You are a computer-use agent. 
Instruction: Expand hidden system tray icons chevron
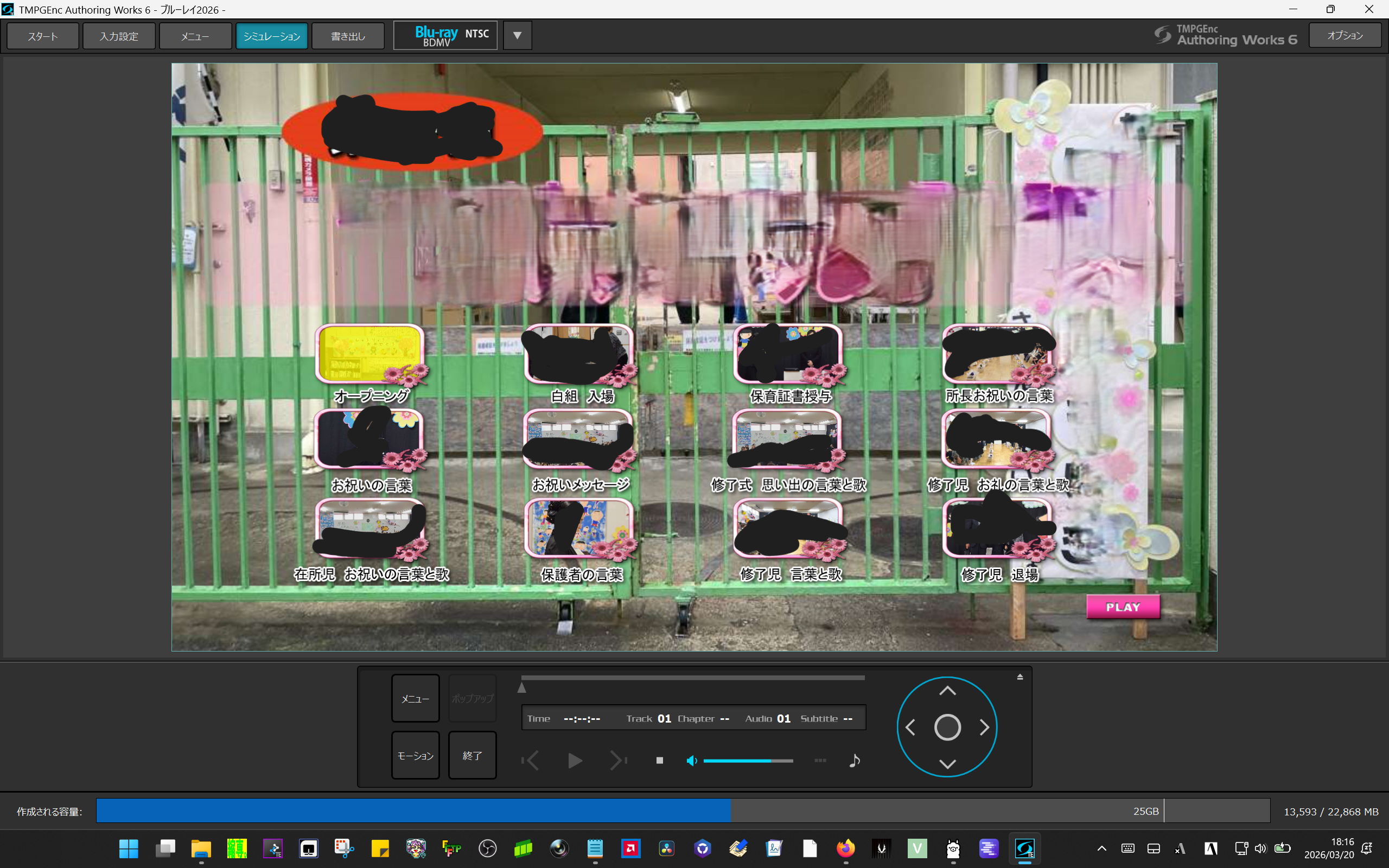coord(1101,848)
